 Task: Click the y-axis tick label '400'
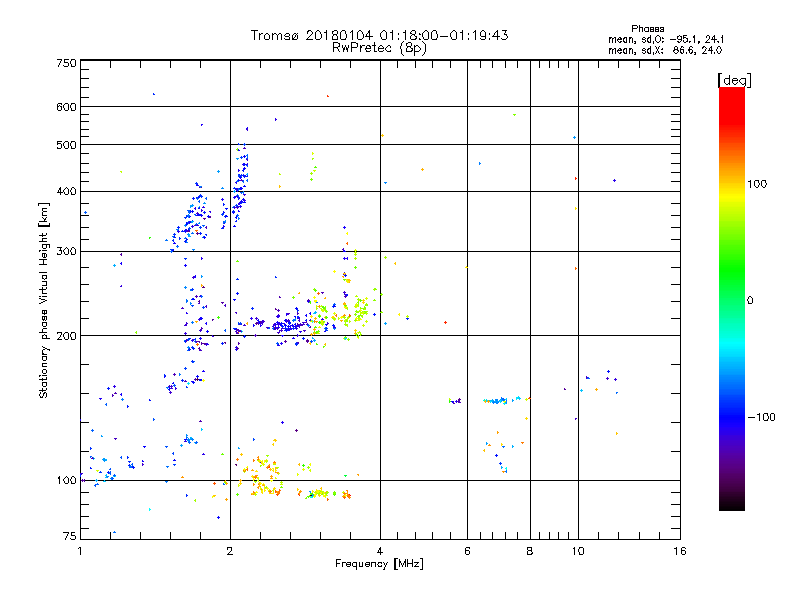point(67,191)
